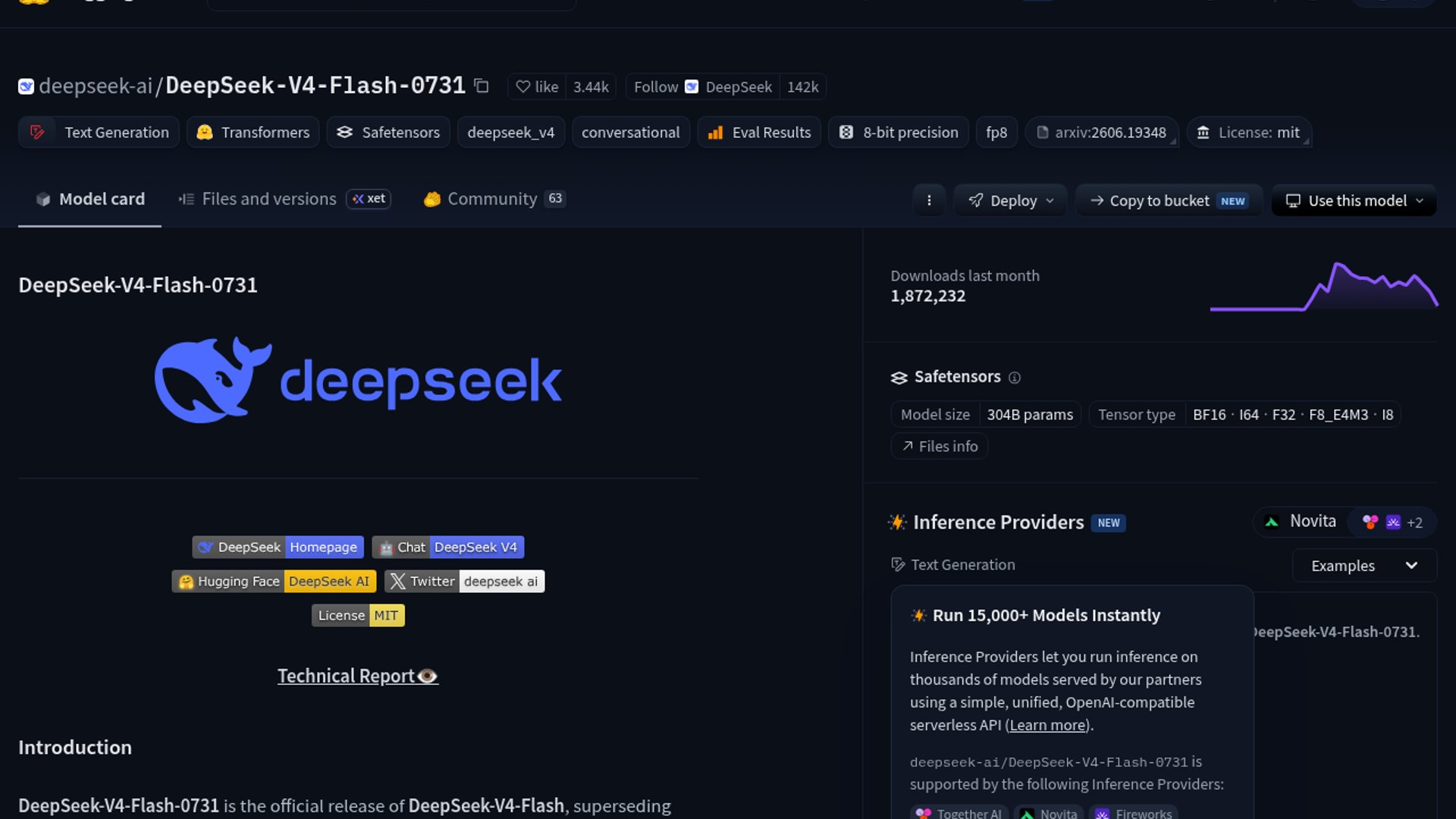This screenshot has width=1456, height=819.
Task: Show the +2 more providers
Action: click(x=1393, y=522)
